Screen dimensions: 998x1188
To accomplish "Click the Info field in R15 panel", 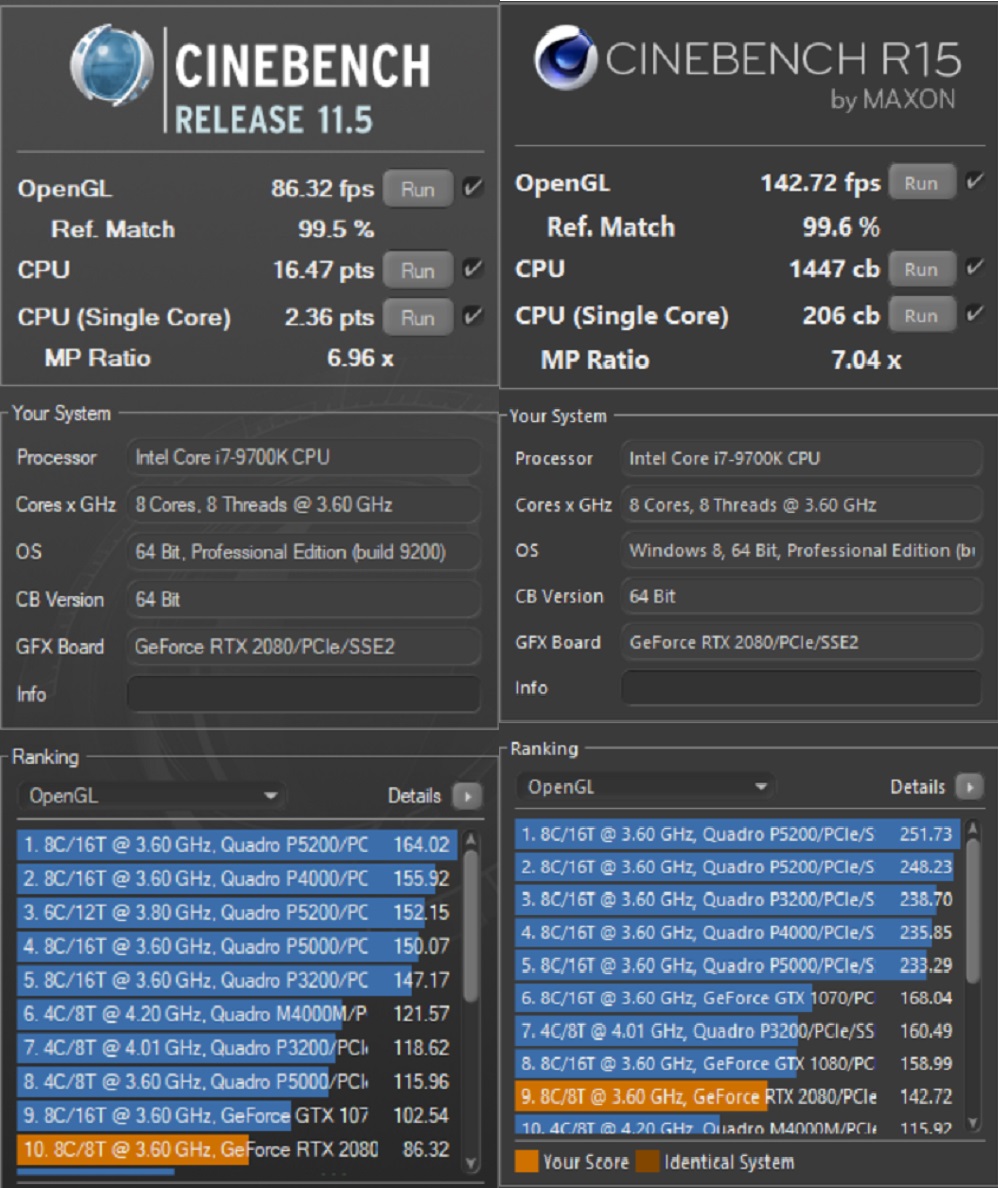I will pos(801,688).
